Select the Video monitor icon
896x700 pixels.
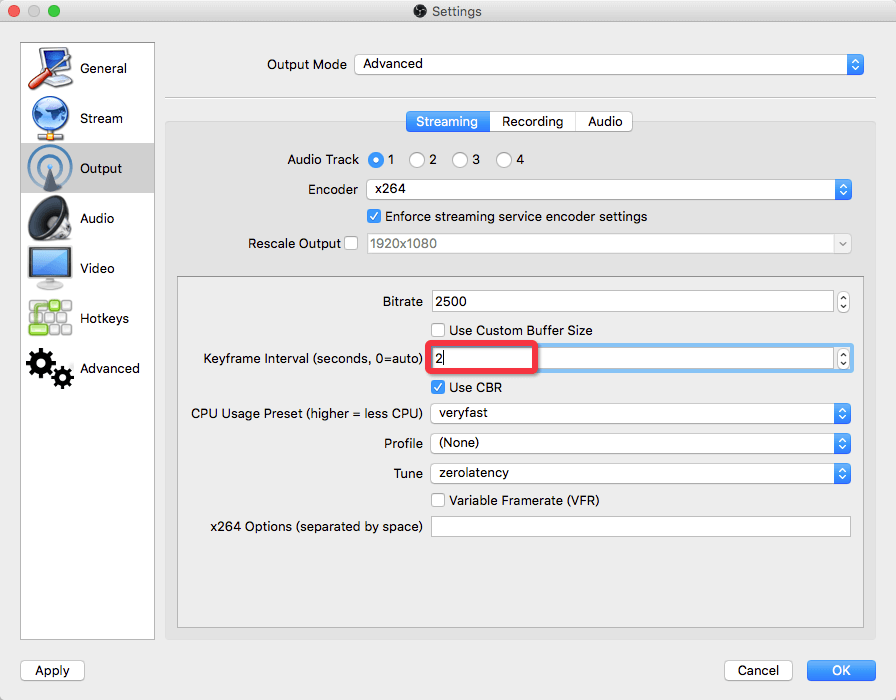[50, 268]
